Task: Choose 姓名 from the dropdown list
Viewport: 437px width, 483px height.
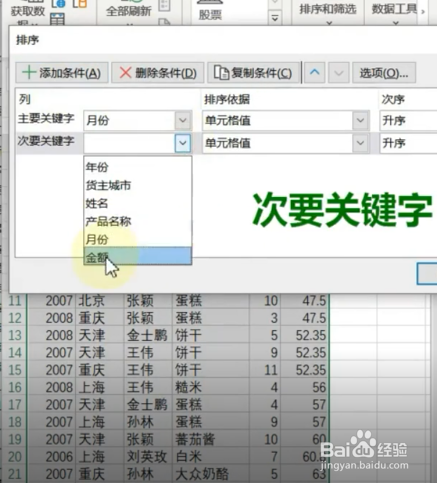Action: click(x=138, y=203)
